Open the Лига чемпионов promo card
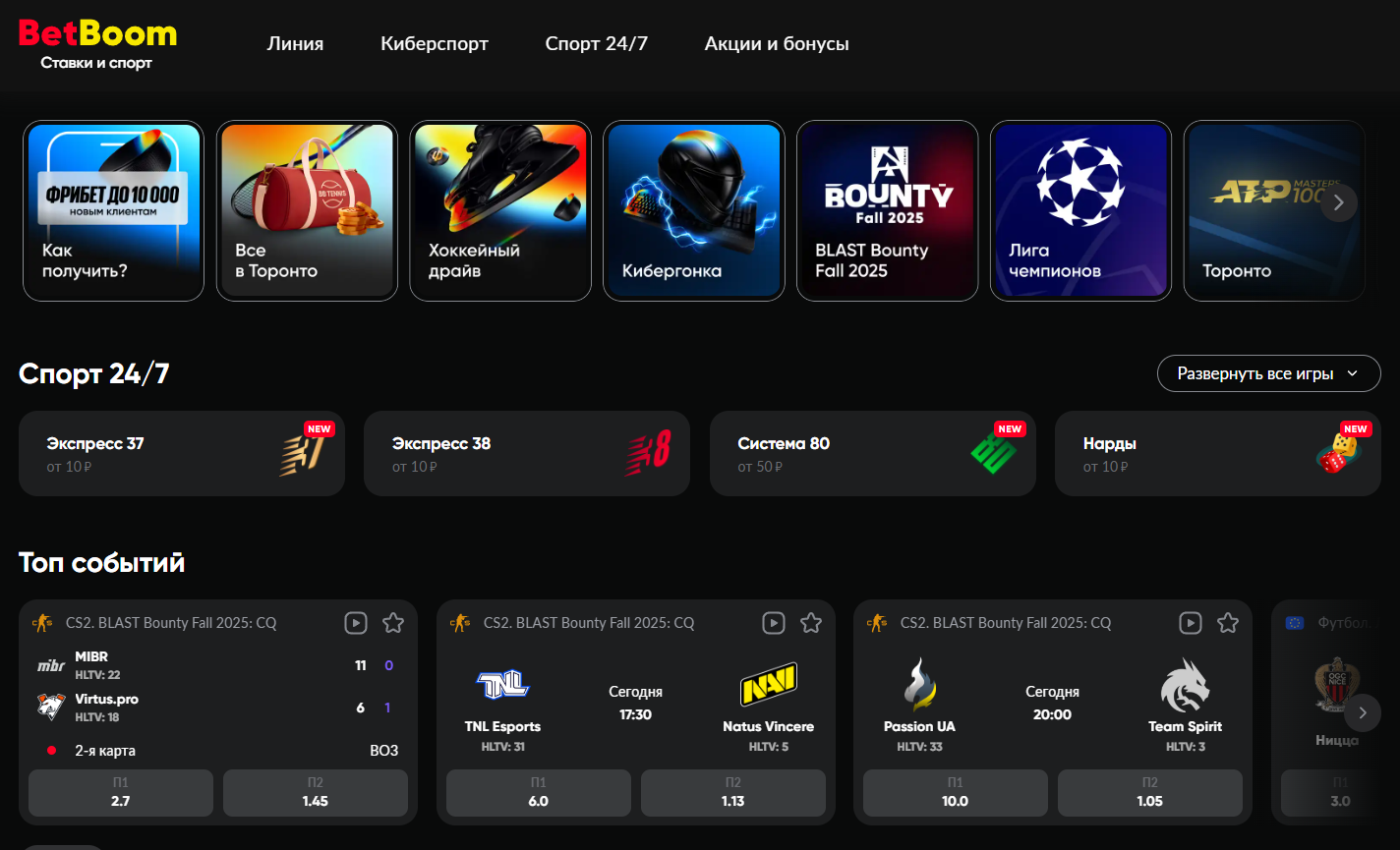 (x=1080, y=210)
